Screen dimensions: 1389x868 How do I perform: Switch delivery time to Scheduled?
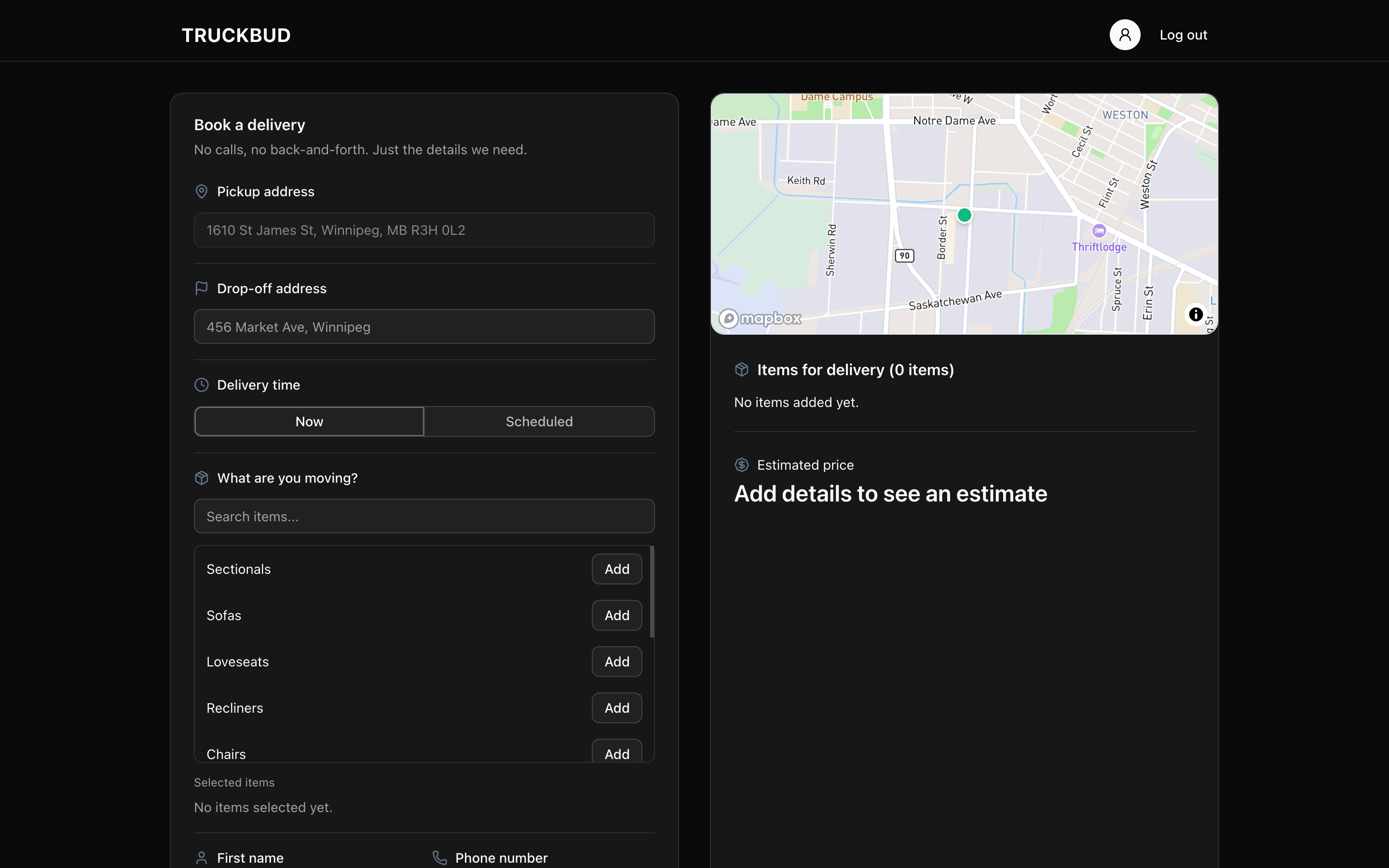(539, 421)
